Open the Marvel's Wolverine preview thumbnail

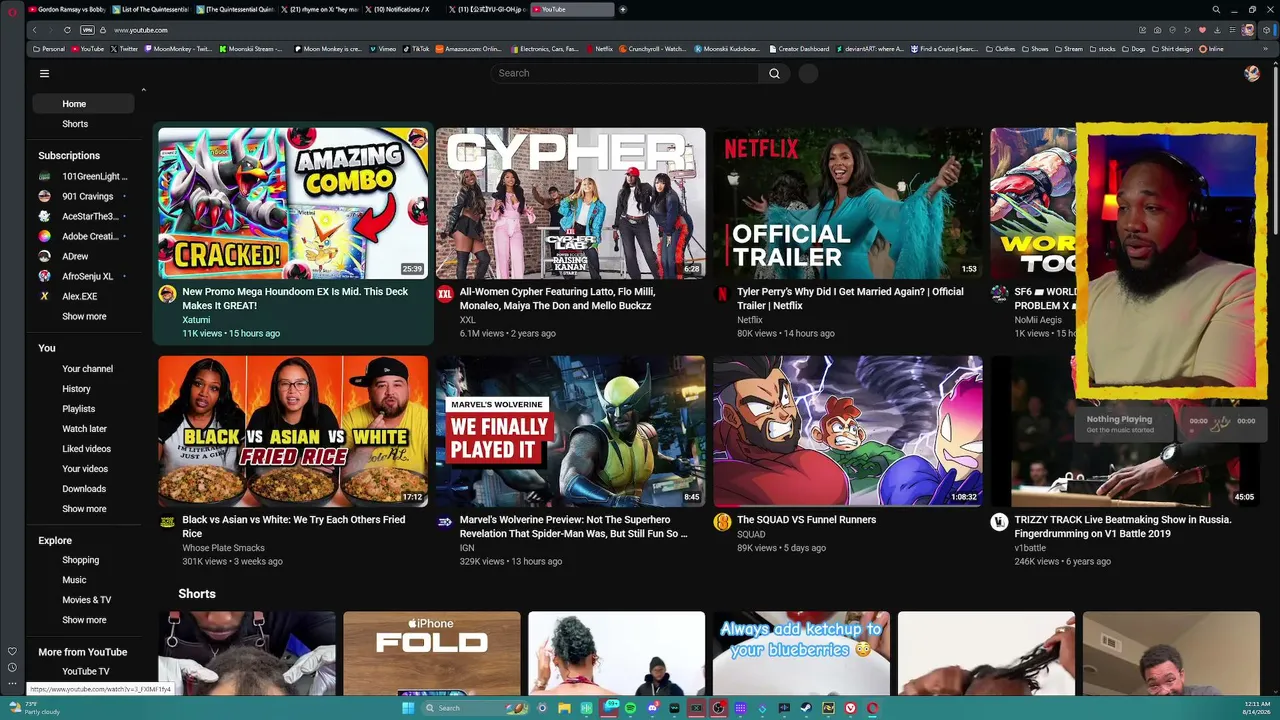click(570, 431)
